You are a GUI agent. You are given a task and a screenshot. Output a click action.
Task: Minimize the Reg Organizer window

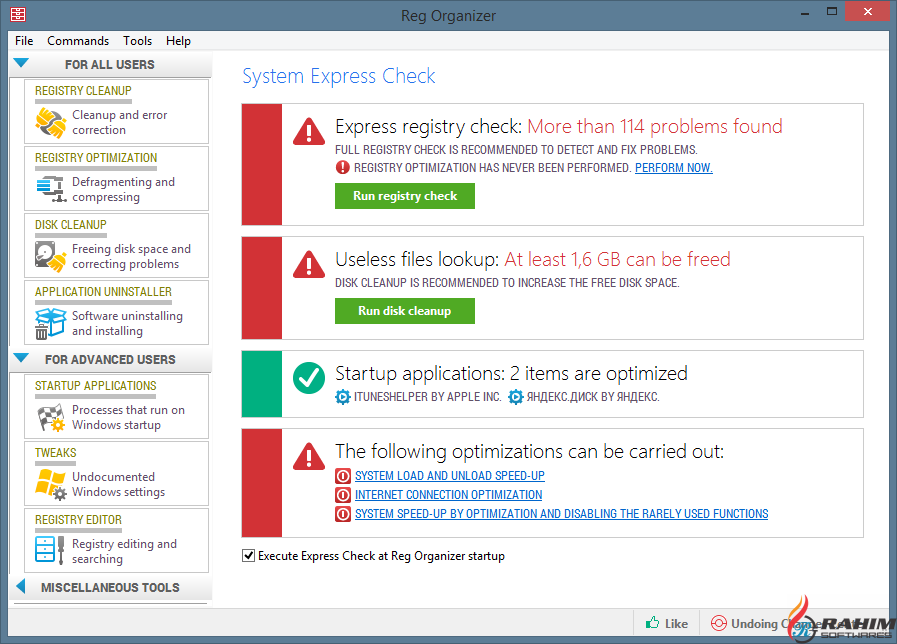pos(805,13)
